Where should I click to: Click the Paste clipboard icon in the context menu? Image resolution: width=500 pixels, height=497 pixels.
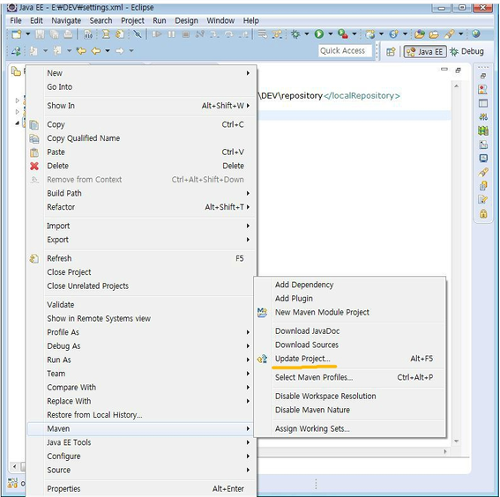[34, 152]
